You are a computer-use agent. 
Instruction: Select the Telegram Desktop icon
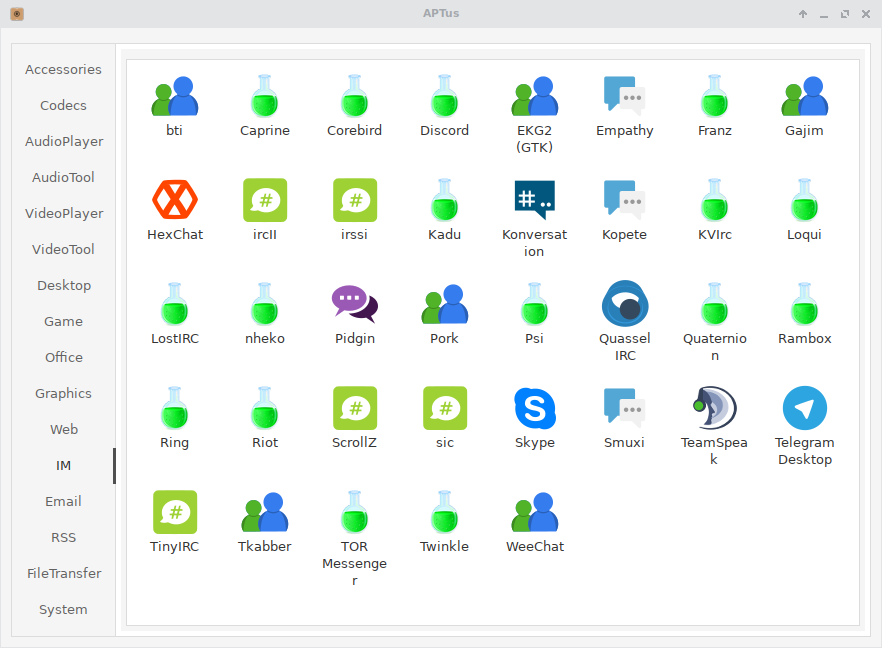coord(804,408)
